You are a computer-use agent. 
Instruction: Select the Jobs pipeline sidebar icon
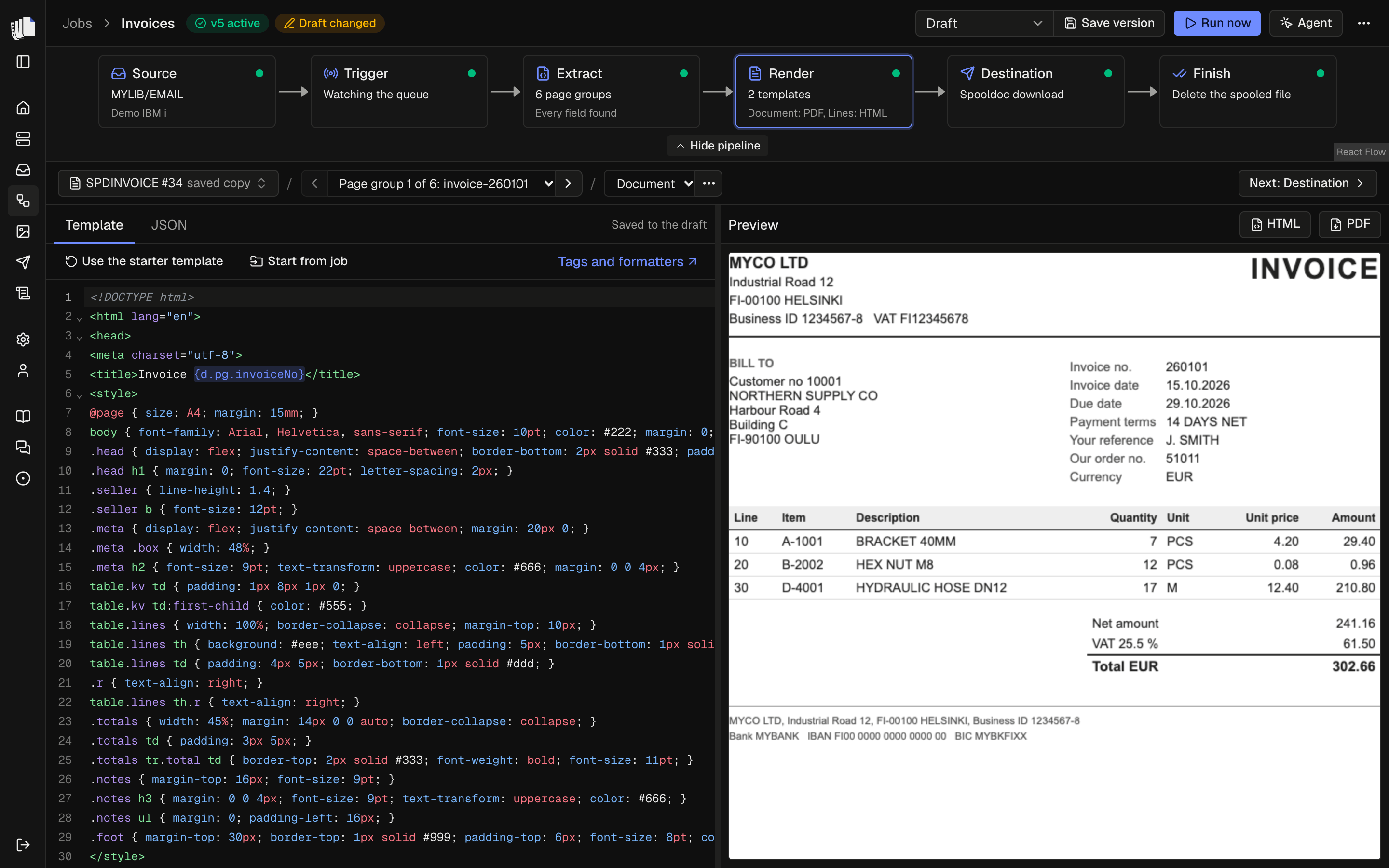point(23,200)
